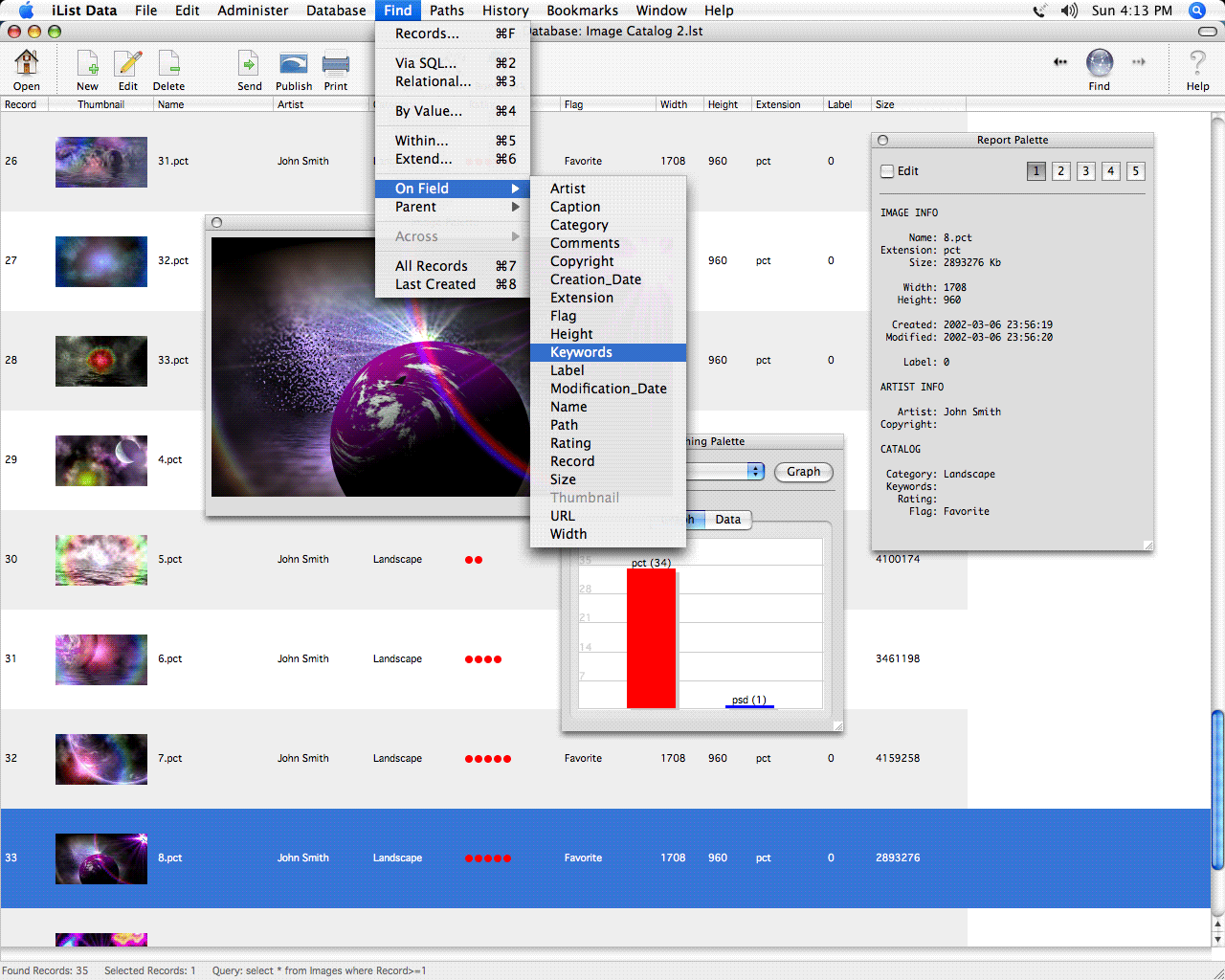Enable the Edit checkbox in Report Palette
The height and width of the screenshot is (980, 1225).
pos(887,171)
